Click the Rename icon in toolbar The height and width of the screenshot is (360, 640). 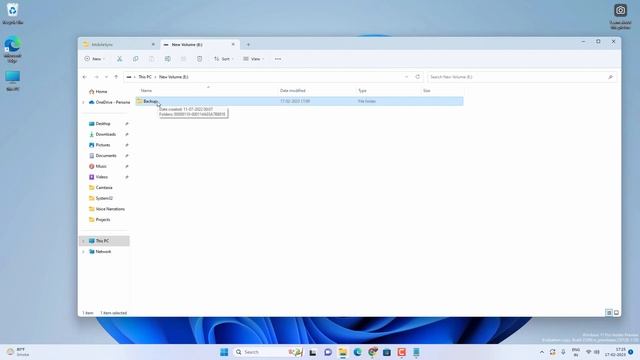pos(167,59)
